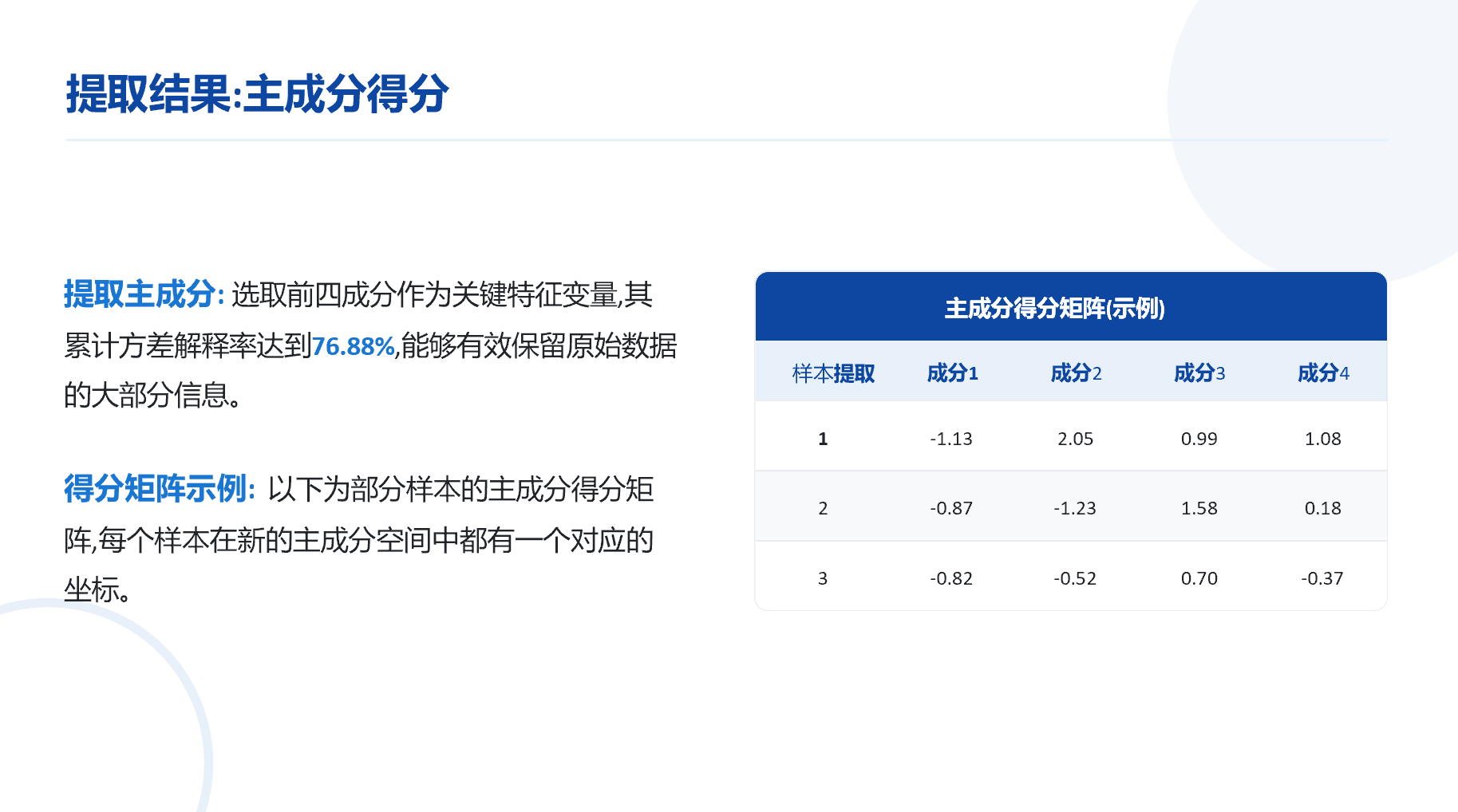
Task: Click the table title 主成分得分矩阵(示例)
Action: pyautogui.click(x=1055, y=308)
